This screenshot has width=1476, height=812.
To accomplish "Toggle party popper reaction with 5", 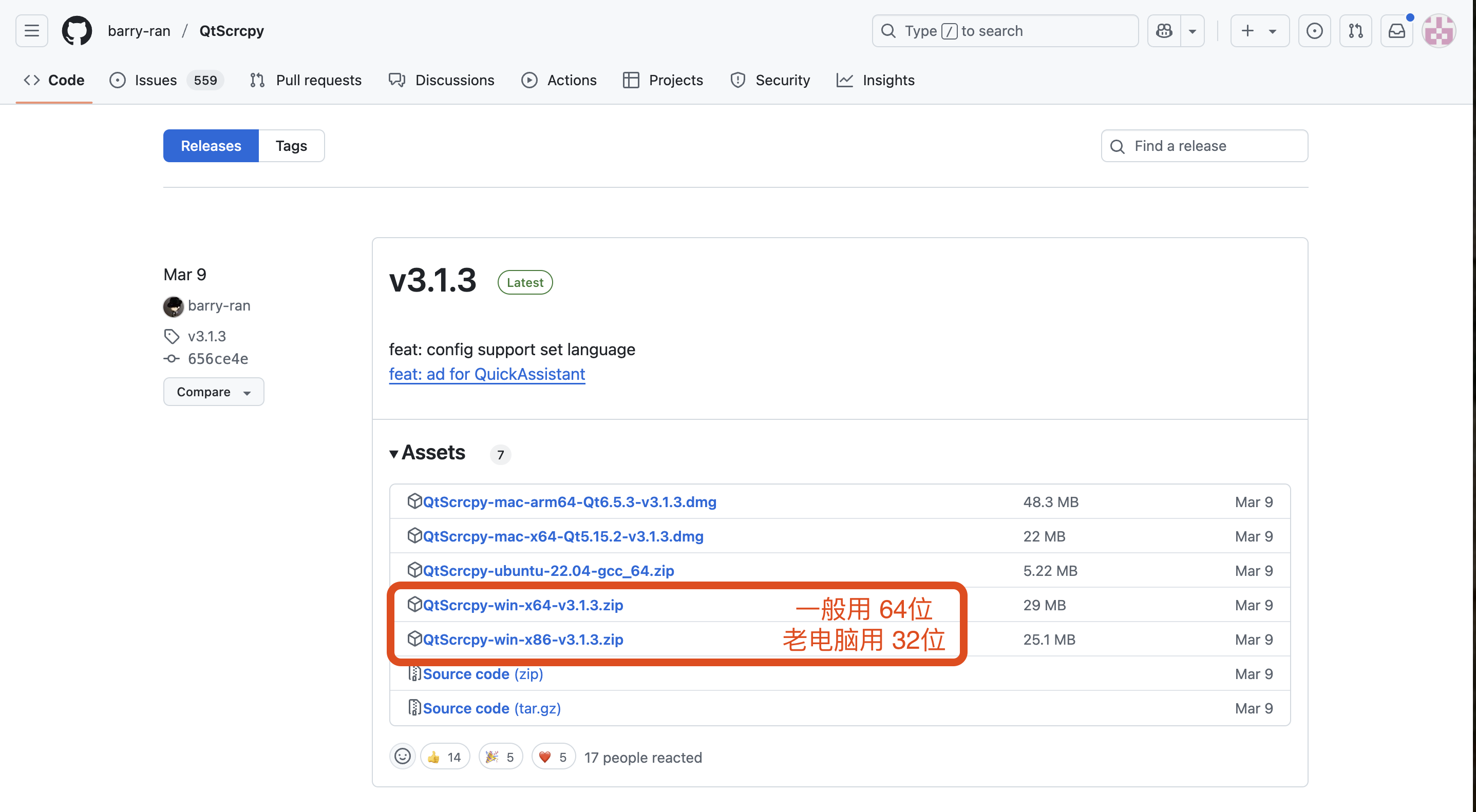I will [x=500, y=757].
